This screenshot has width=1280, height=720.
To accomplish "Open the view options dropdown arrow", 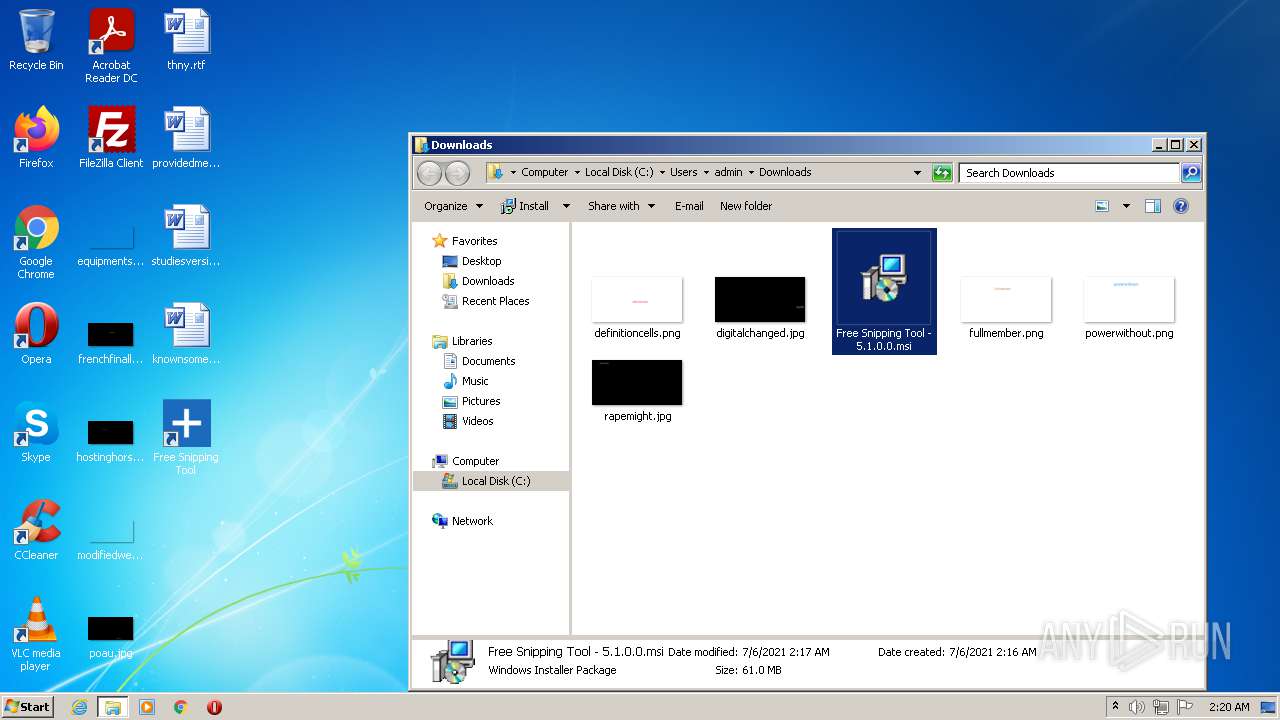I will coord(1126,206).
